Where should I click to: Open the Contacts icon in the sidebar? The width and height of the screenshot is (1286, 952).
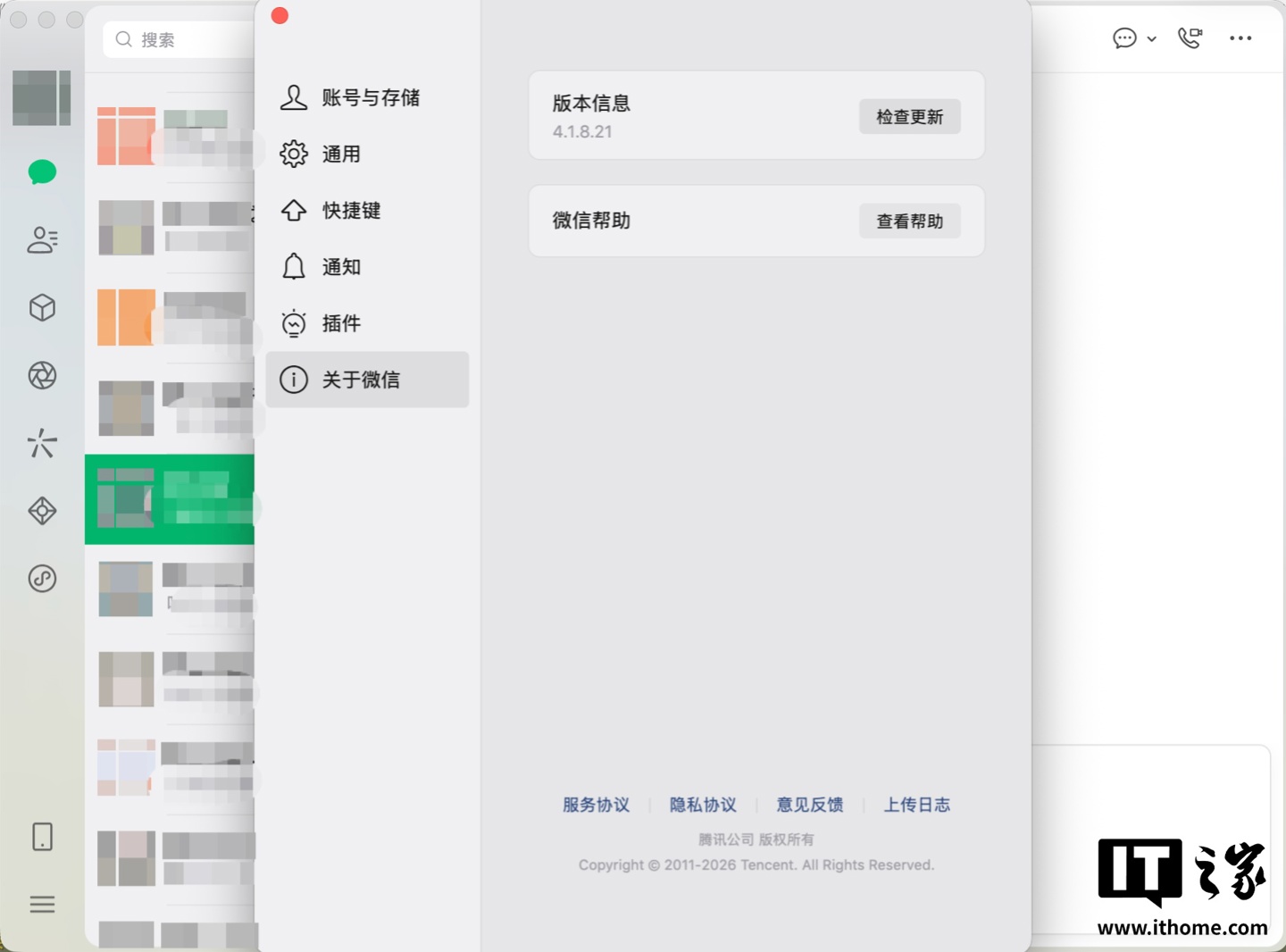pos(42,239)
